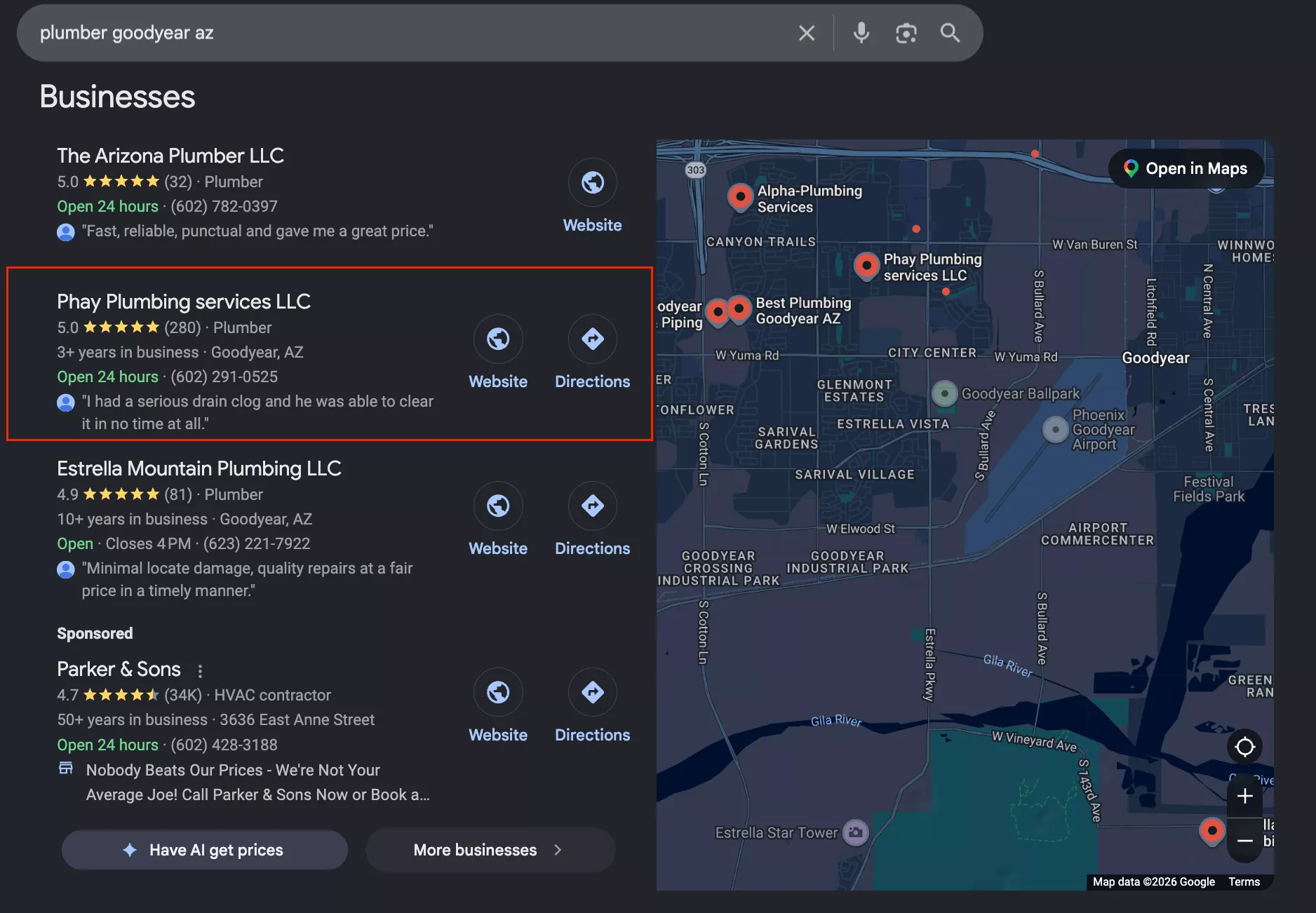Click phone number (602) 428-3188
This screenshot has height=913, width=1316.
(x=224, y=745)
